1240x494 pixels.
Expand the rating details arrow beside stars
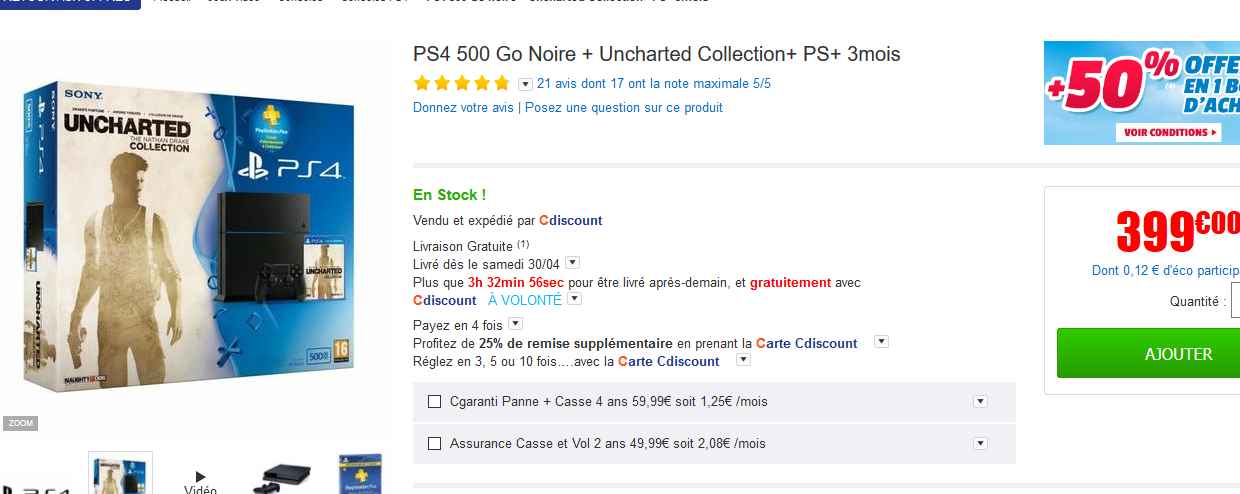coord(525,83)
